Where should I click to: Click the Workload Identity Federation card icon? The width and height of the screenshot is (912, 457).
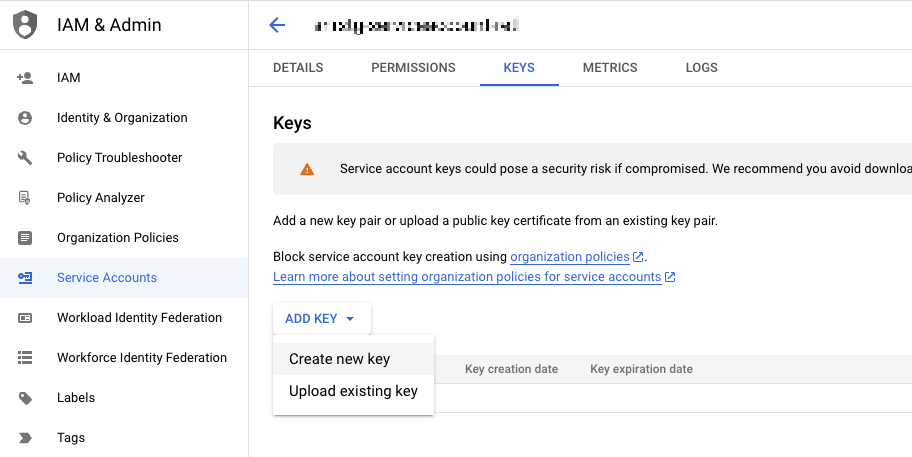click(x=25, y=318)
